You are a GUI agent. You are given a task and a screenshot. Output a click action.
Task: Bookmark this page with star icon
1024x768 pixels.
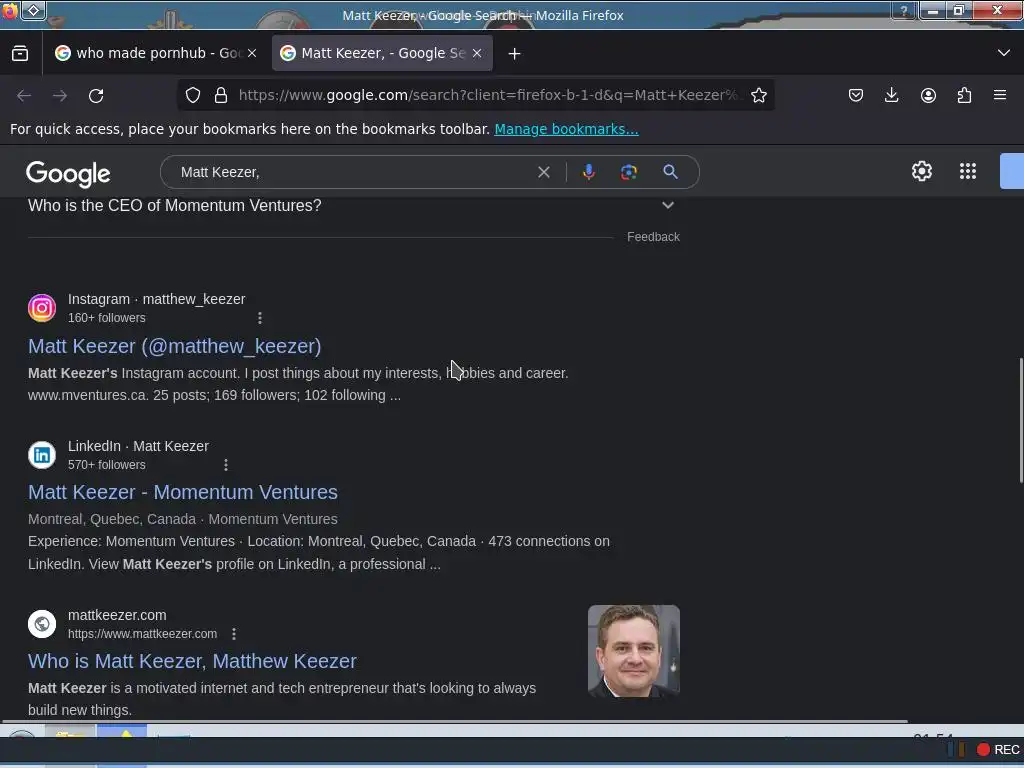(x=759, y=95)
